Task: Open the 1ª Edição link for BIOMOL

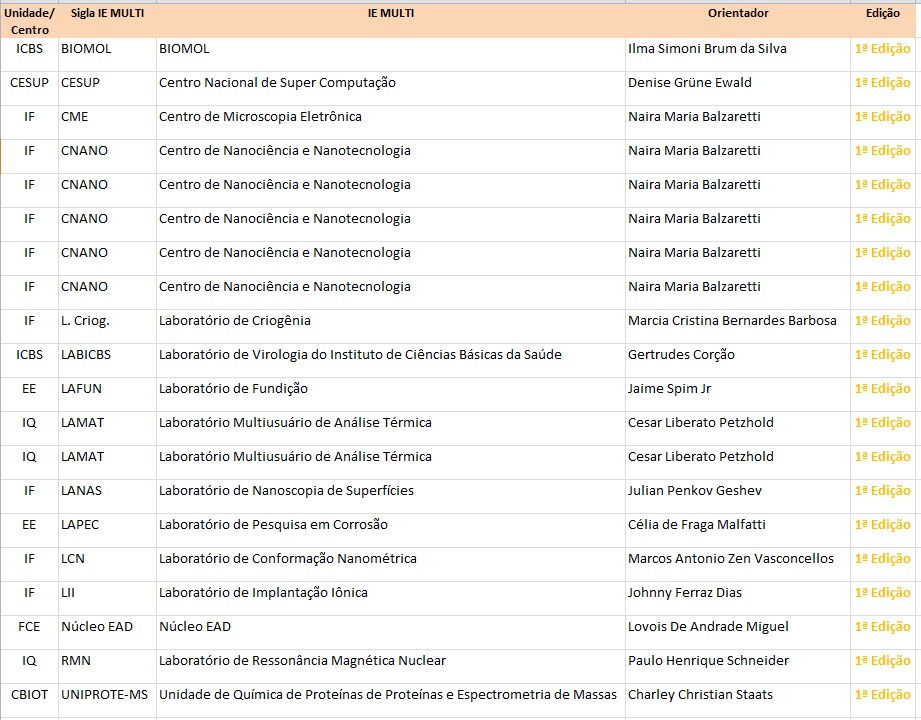Action: click(x=882, y=49)
